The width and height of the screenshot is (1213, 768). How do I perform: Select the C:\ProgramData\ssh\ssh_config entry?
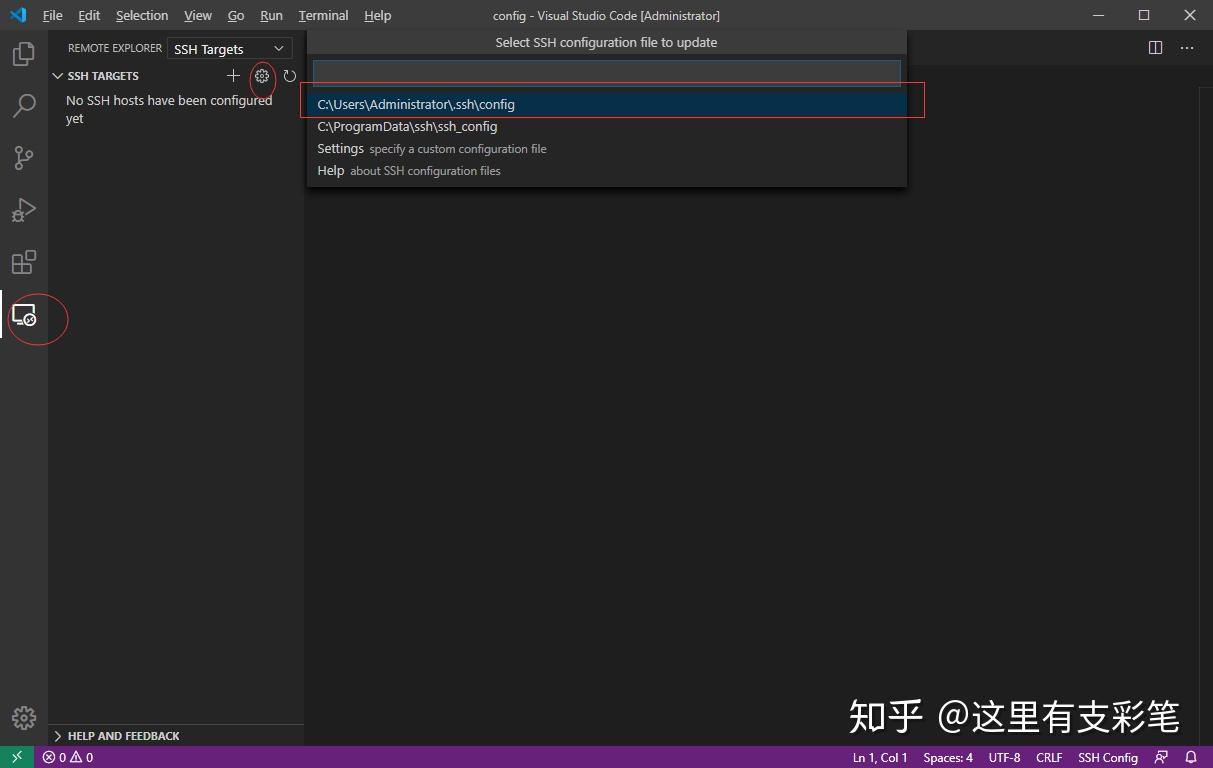coord(407,126)
